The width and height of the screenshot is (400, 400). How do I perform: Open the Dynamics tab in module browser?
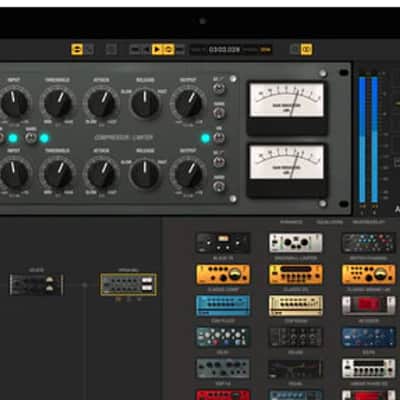pyautogui.click(x=291, y=222)
